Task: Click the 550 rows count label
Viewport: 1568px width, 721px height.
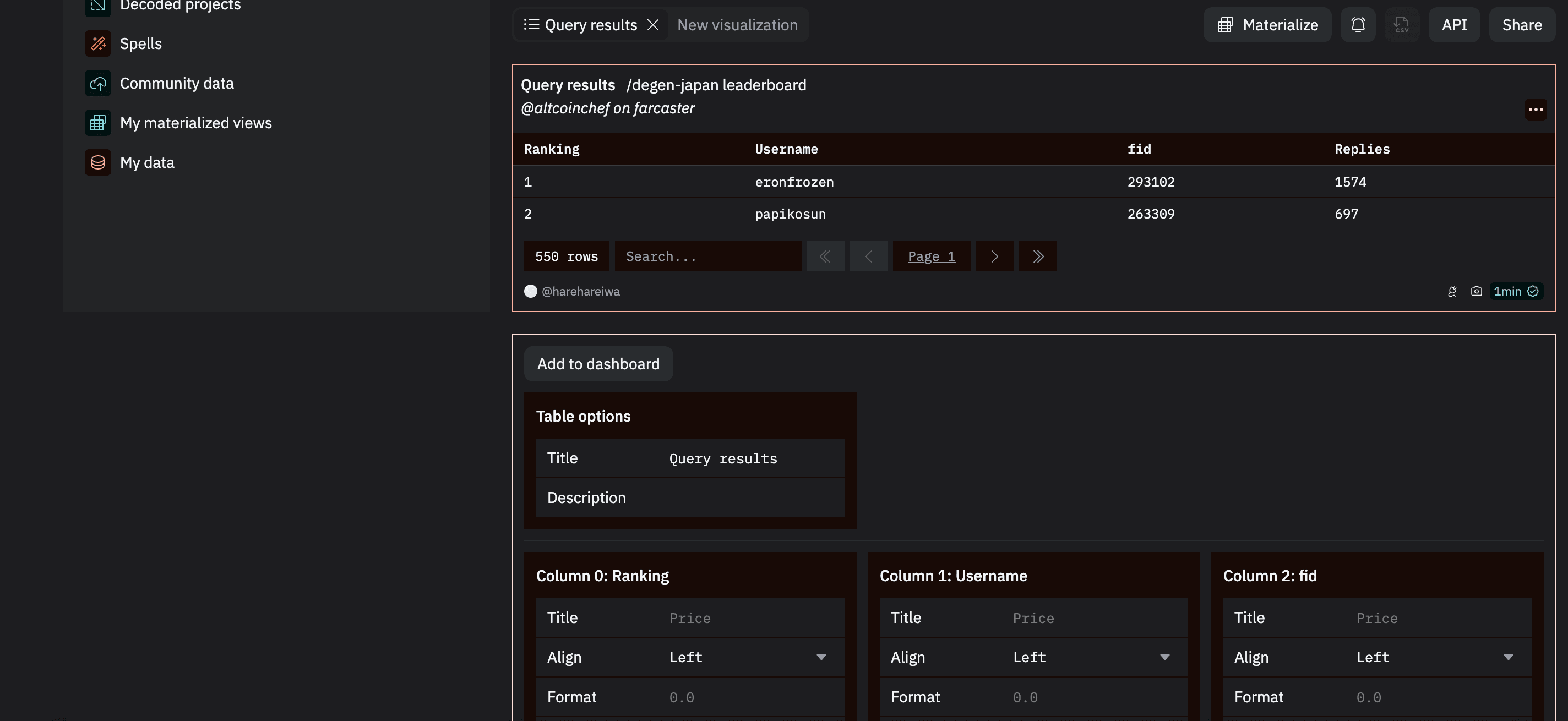Action: click(x=566, y=256)
